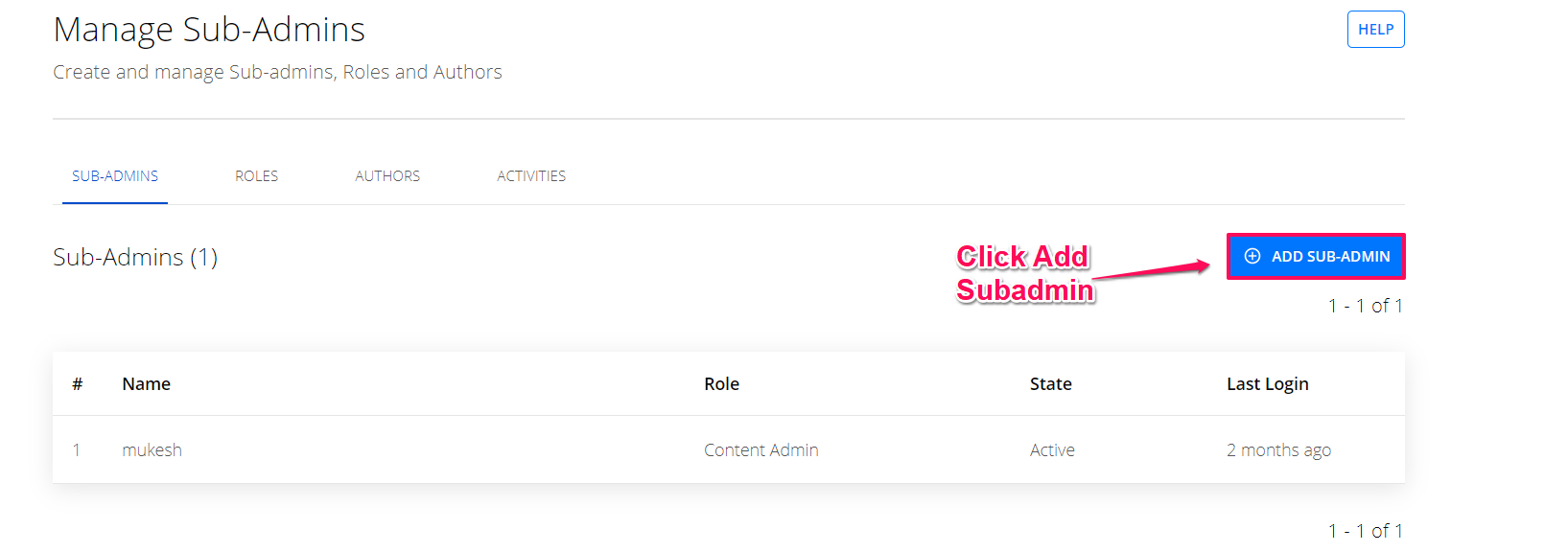Image resolution: width=1568 pixels, height=552 pixels.
Task: Open the HELP button
Action: [1375, 29]
